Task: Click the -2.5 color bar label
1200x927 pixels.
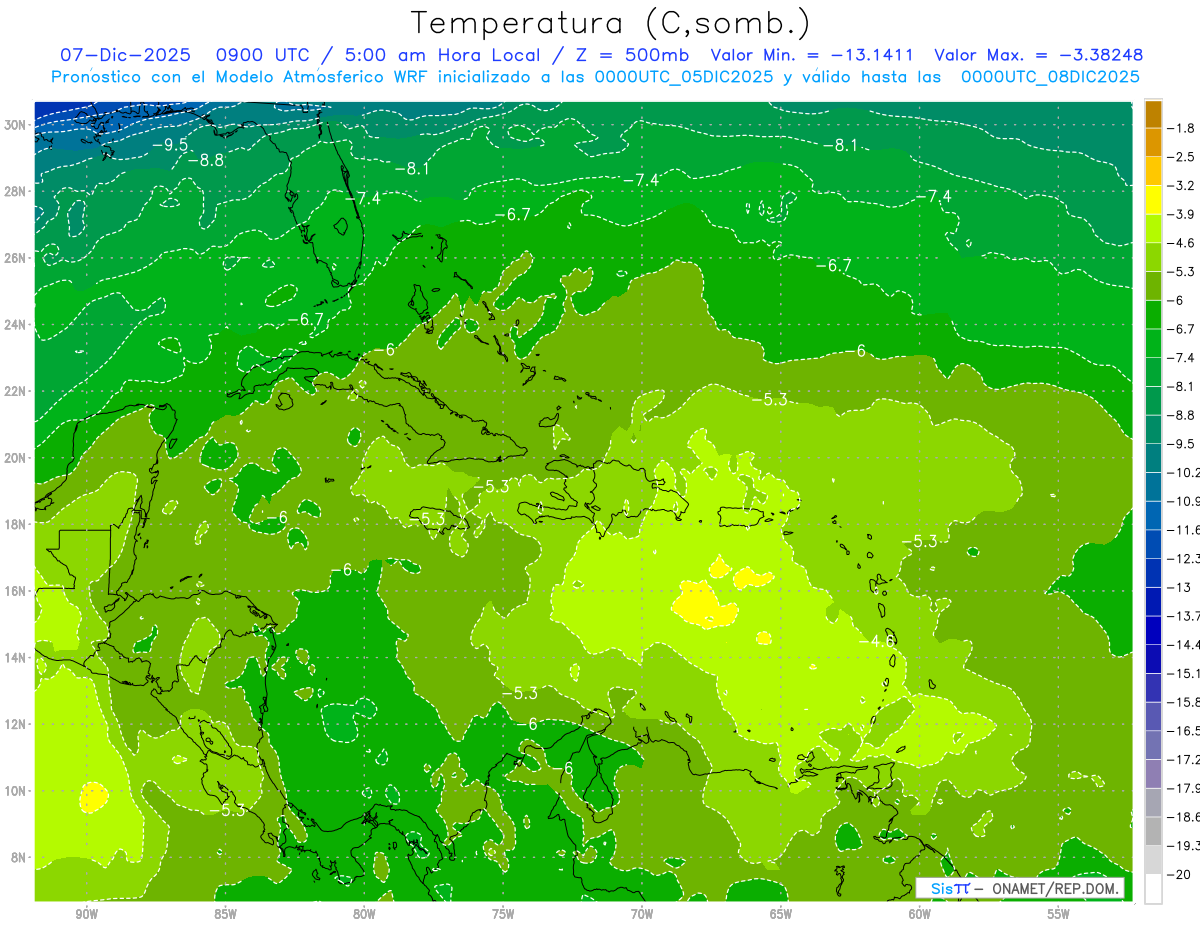Action: coord(1181,157)
